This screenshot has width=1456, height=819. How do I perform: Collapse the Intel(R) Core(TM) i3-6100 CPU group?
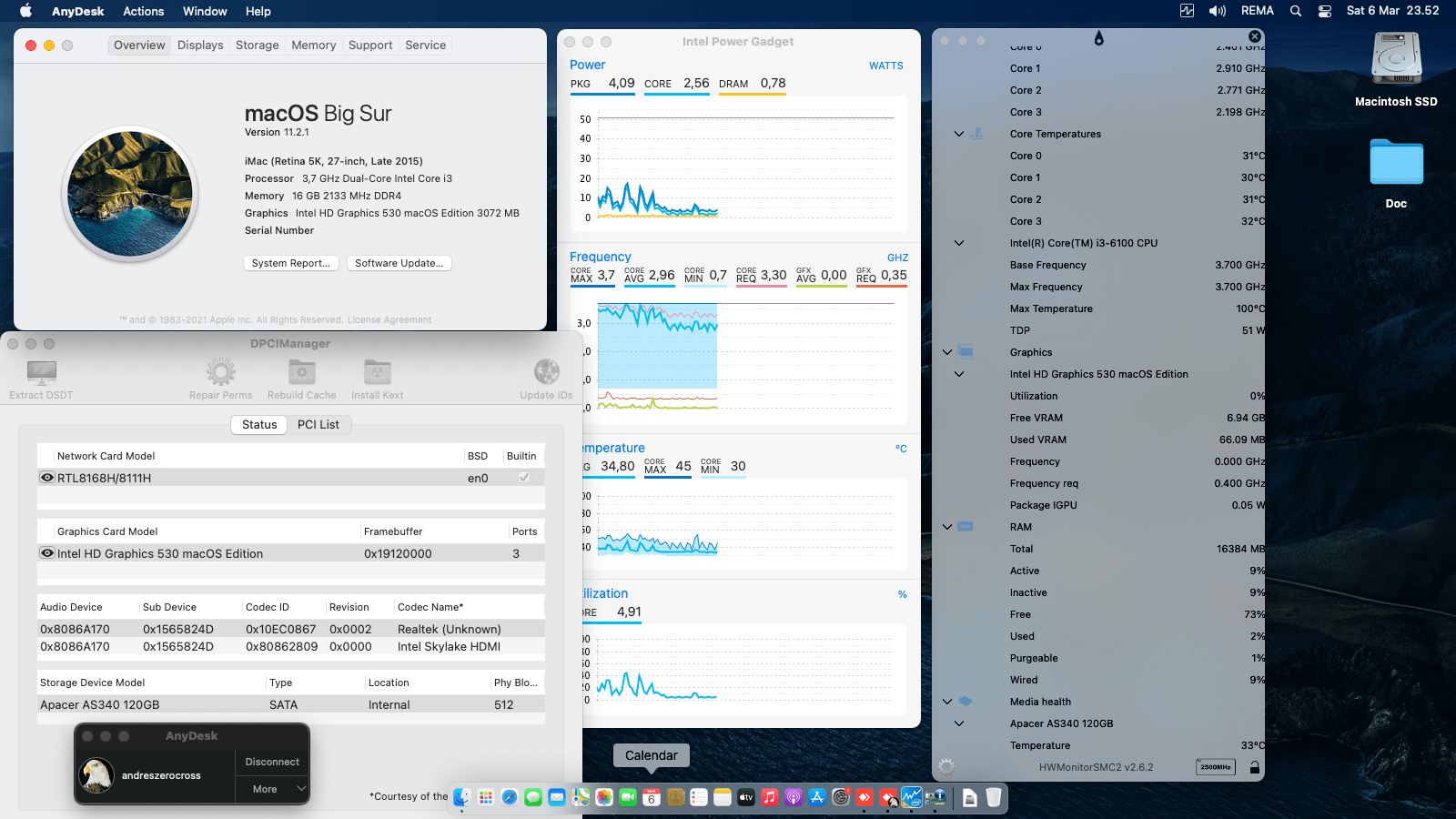(958, 243)
